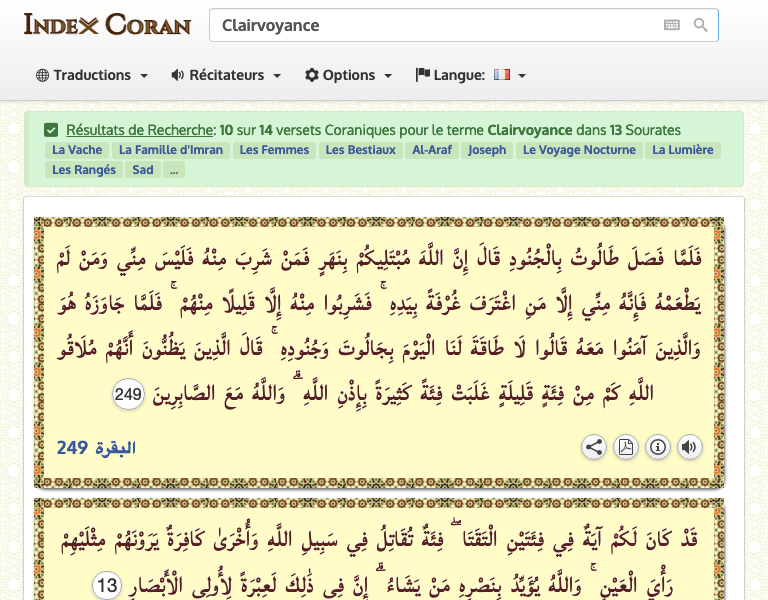The width and height of the screenshot is (768, 600).
Task: Click the share icon for verse 249
Action: [594, 447]
